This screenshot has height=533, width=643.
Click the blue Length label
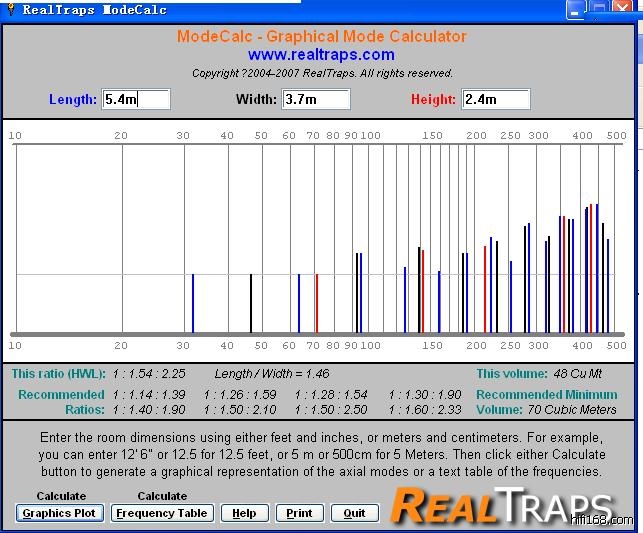pyautogui.click(x=73, y=99)
